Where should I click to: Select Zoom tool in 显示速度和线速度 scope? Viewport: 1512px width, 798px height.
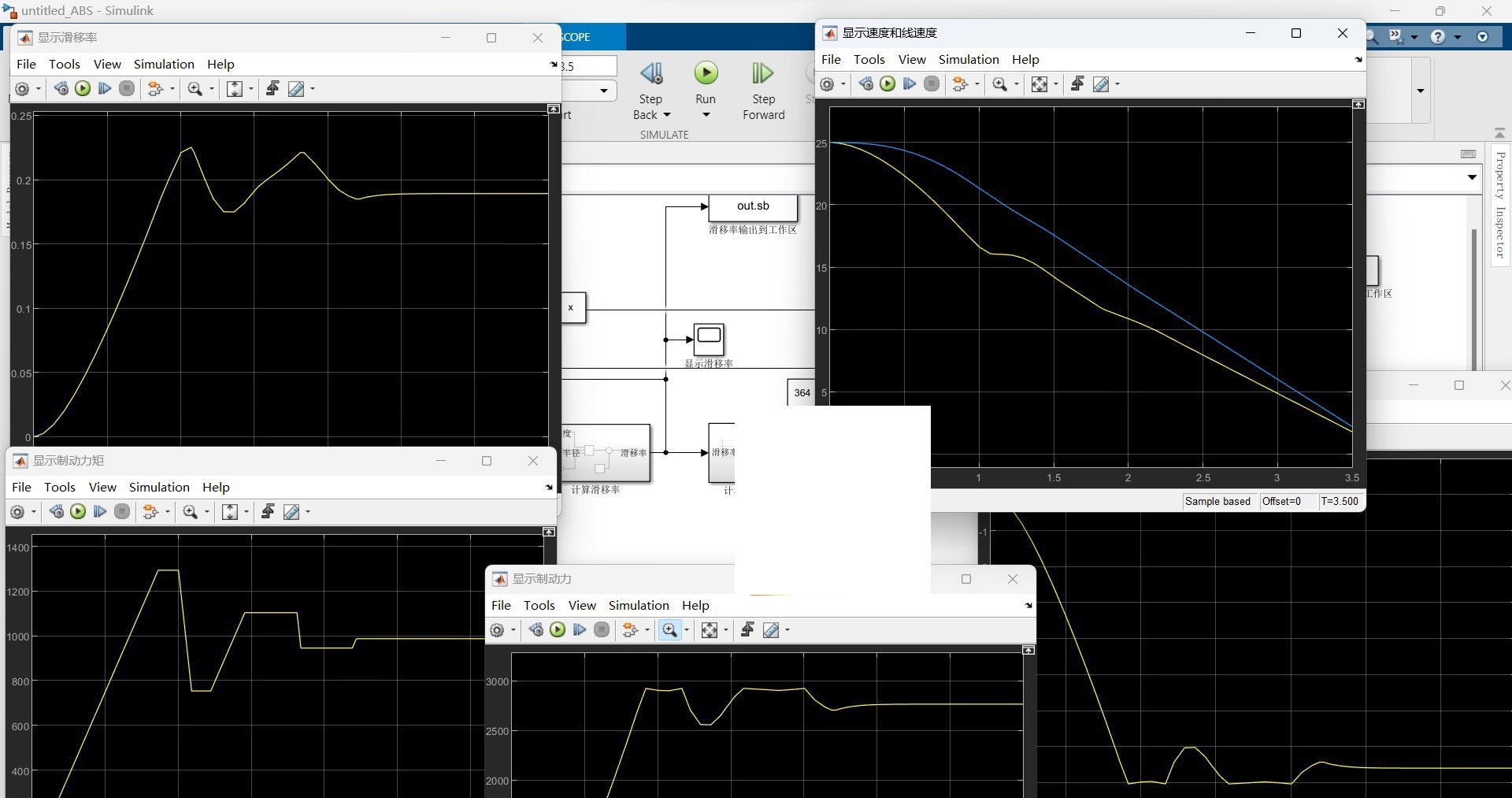pyautogui.click(x=1000, y=84)
